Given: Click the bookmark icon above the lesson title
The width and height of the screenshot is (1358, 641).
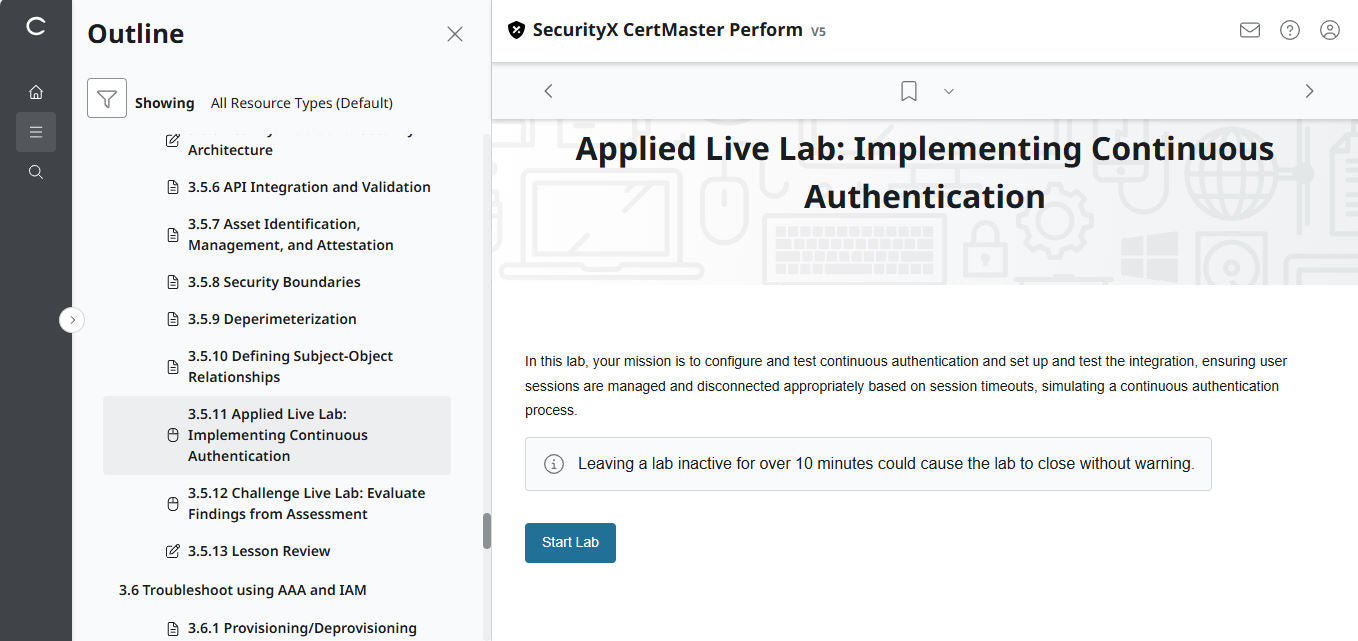Looking at the screenshot, I should (908, 90).
